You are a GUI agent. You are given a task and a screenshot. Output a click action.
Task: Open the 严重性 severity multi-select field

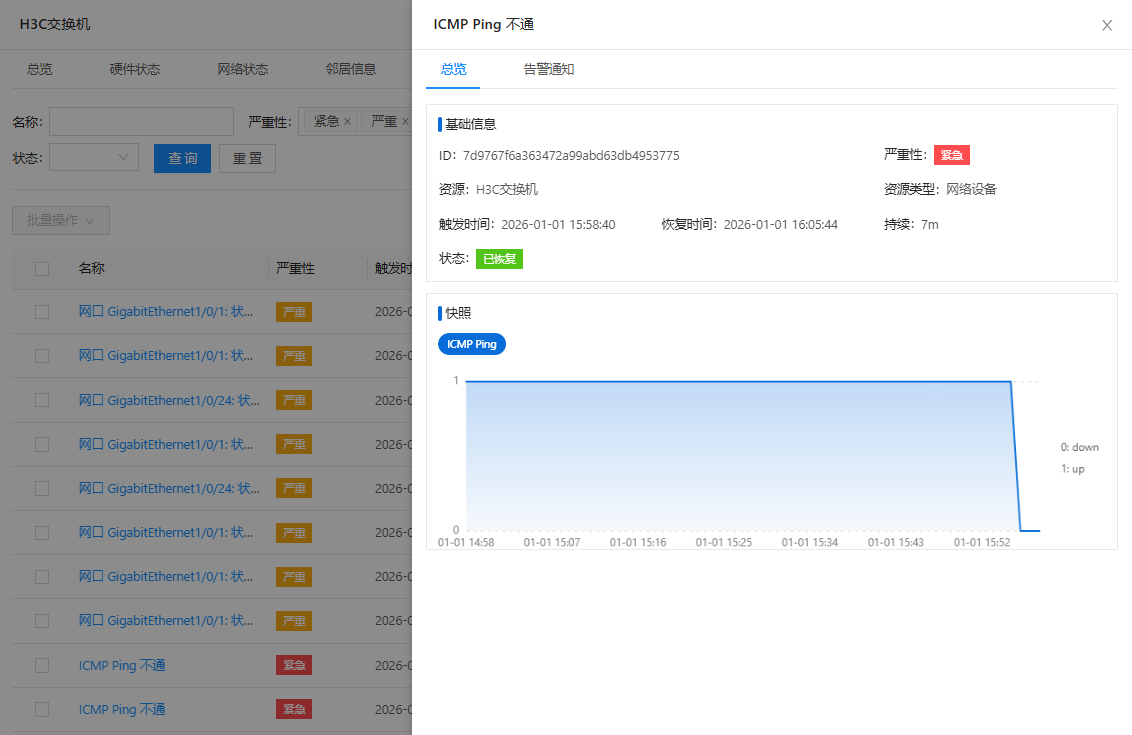point(356,121)
